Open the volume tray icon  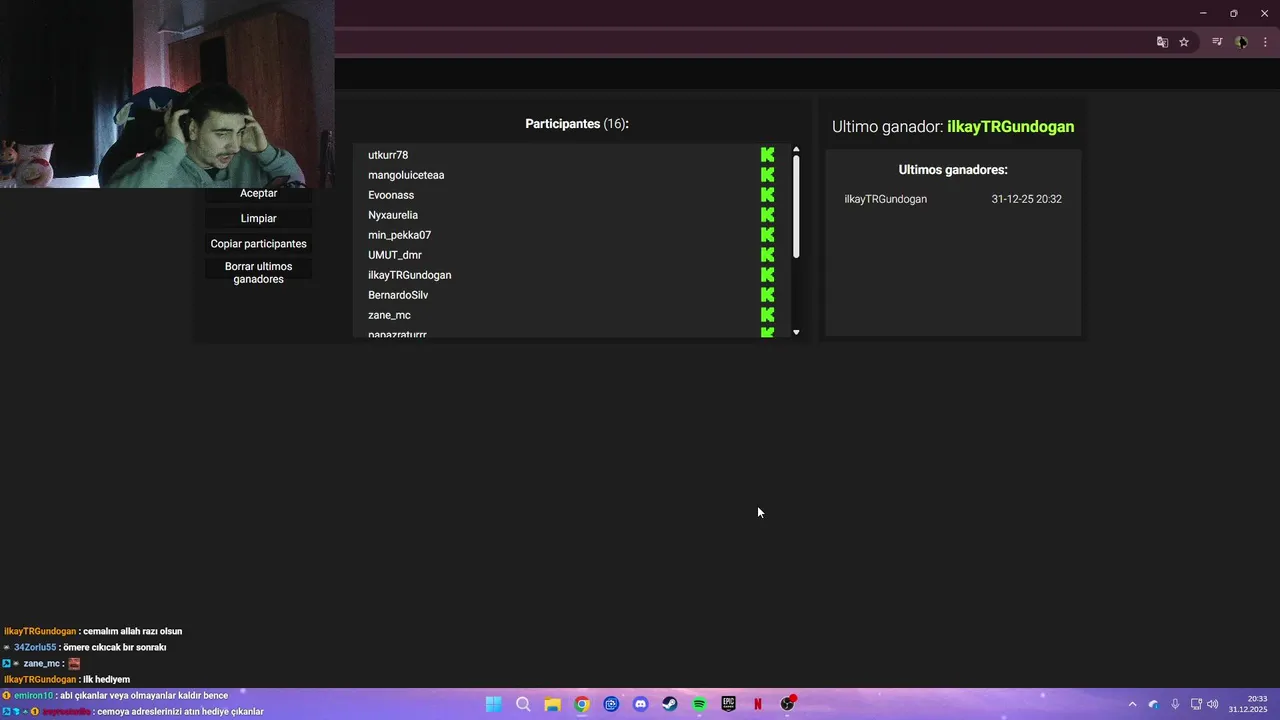click(1213, 704)
